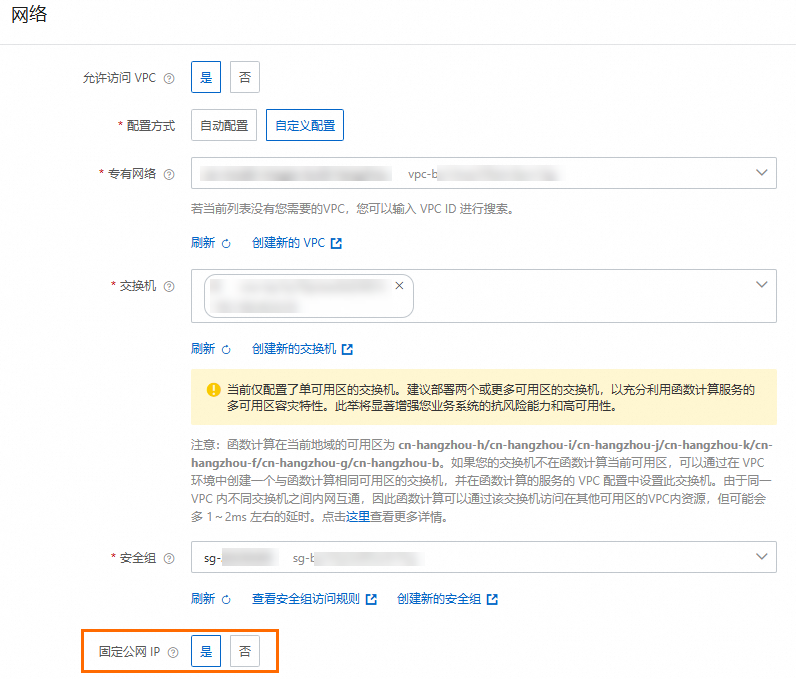This screenshot has width=796, height=679.
Task: Remove the selected switch tag with X
Action: click(x=400, y=286)
